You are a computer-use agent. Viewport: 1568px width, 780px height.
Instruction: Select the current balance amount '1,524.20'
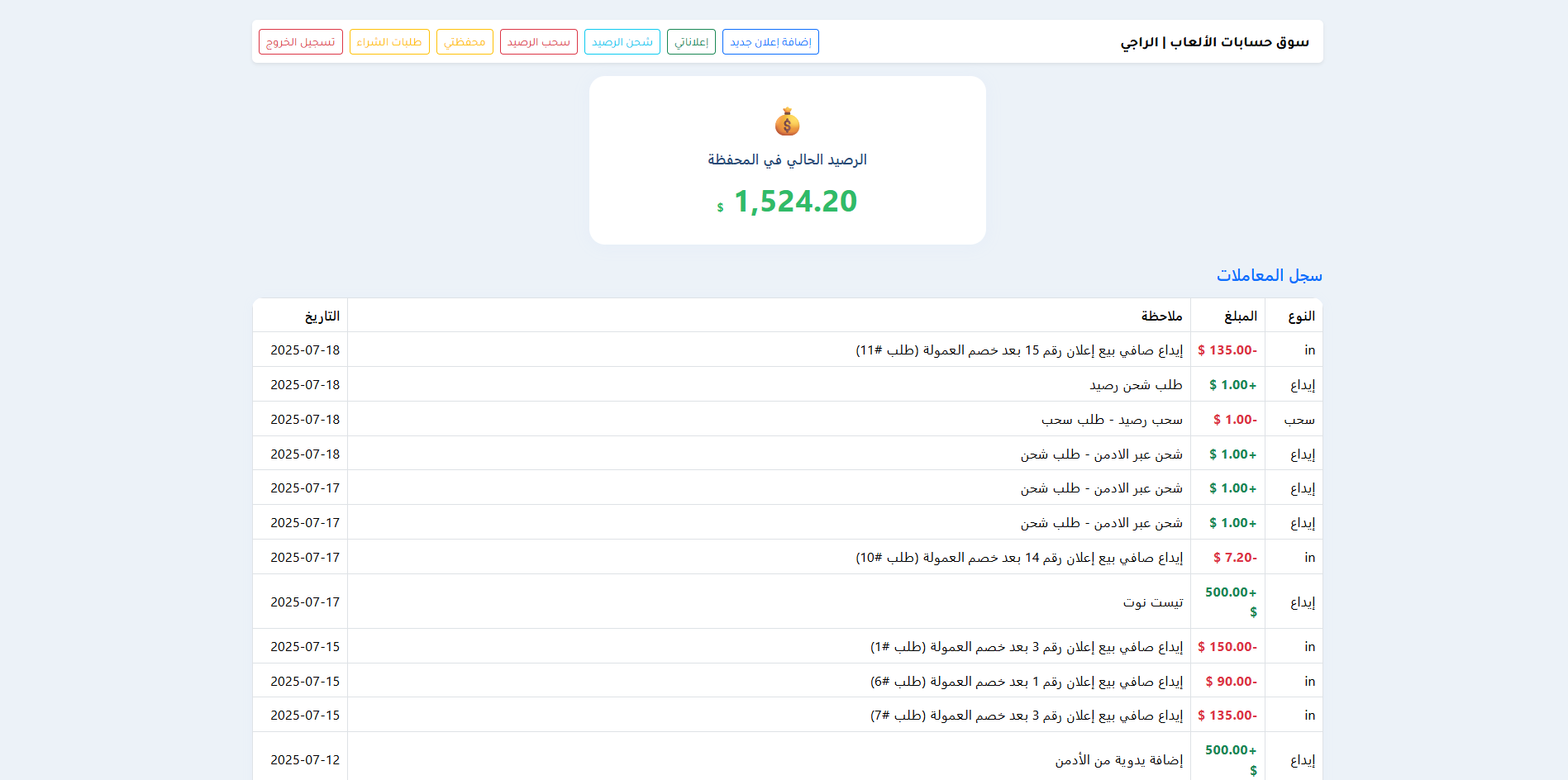pyautogui.click(x=794, y=202)
